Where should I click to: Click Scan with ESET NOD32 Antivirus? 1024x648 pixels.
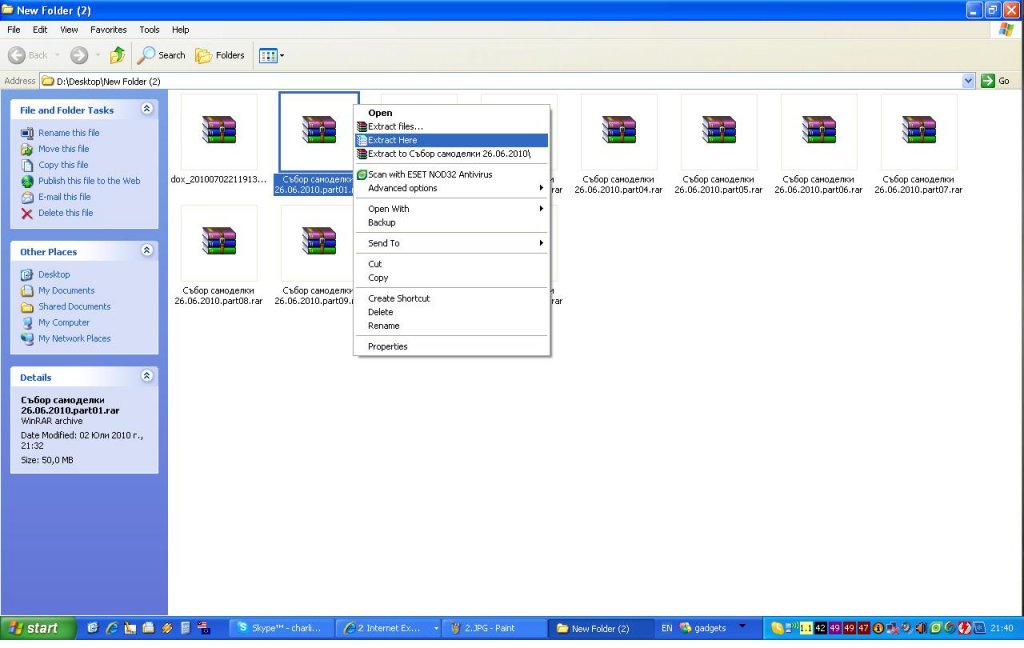[430, 174]
